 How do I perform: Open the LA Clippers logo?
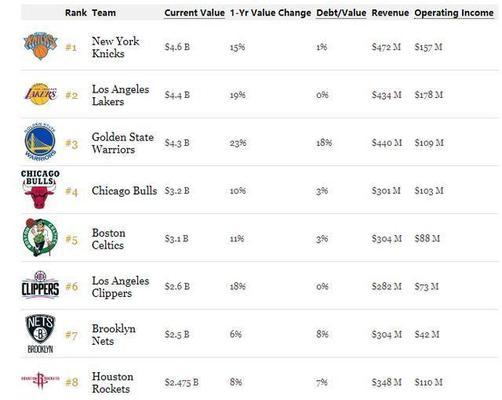[x=40, y=285]
